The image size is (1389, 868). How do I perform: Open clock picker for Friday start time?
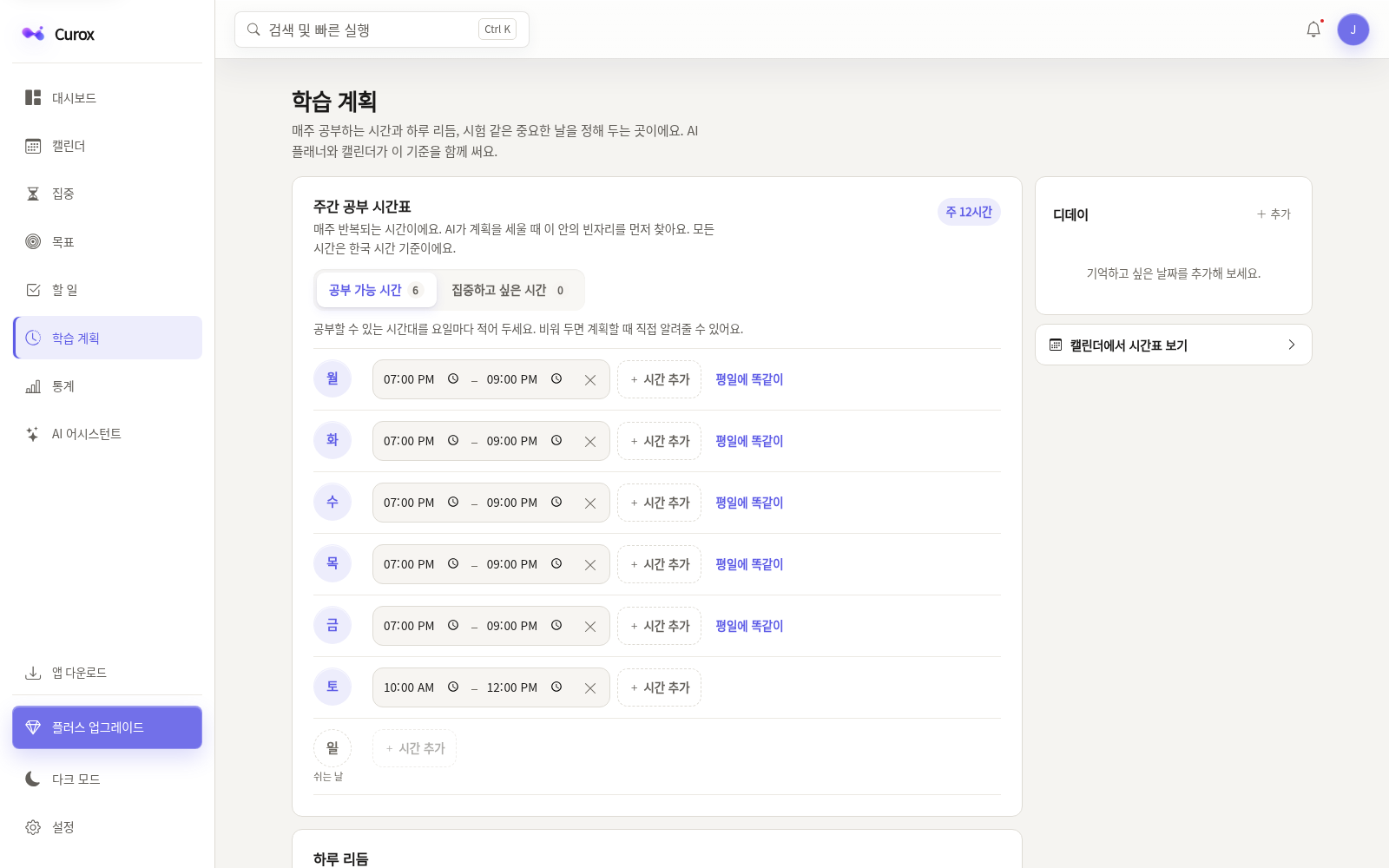[x=453, y=626]
